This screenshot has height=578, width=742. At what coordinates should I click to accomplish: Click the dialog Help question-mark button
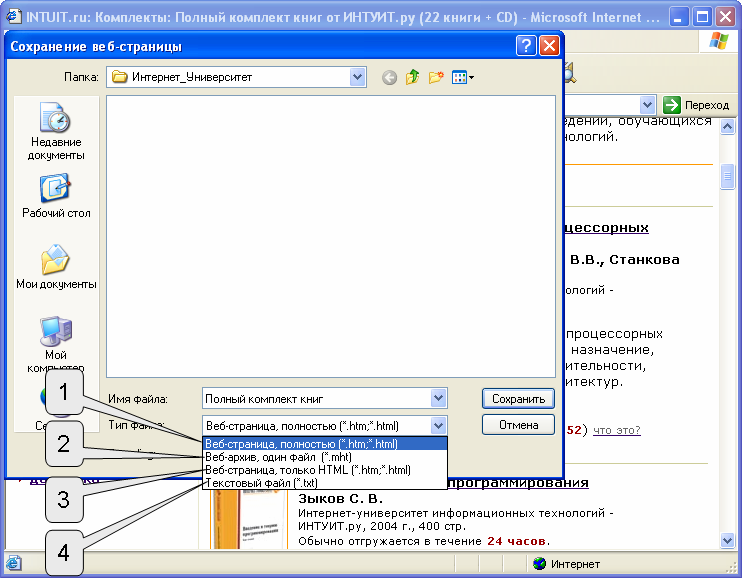pos(526,46)
